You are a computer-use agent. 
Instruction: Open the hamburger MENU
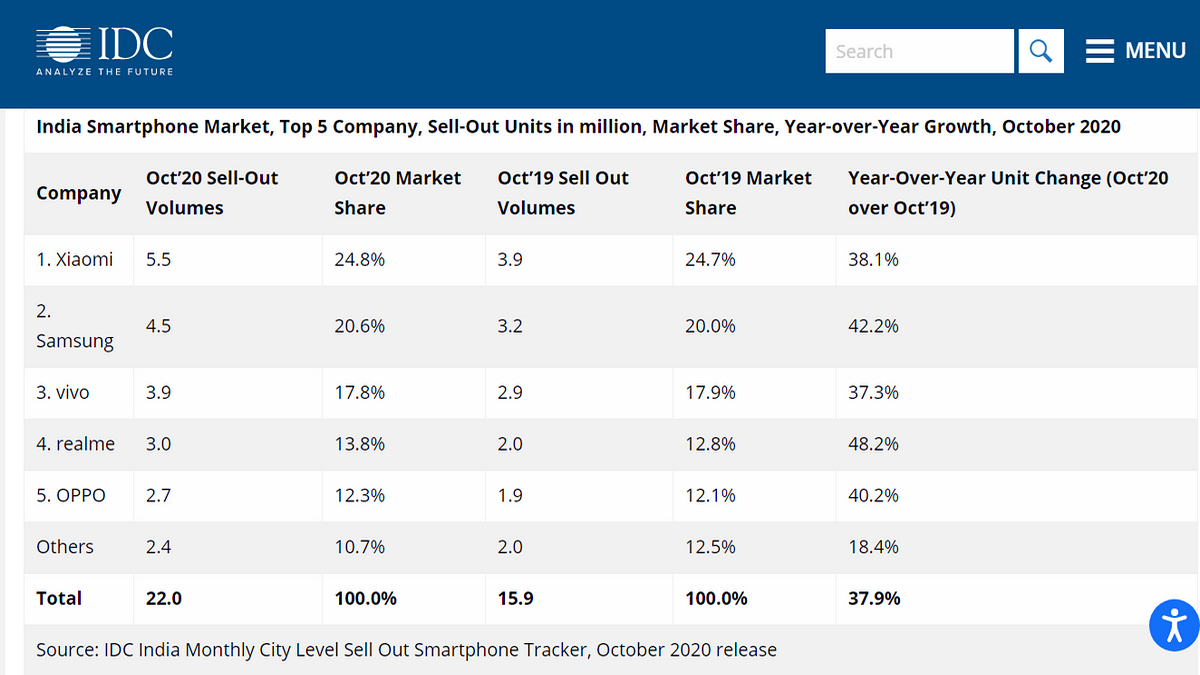click(1136, 51)
